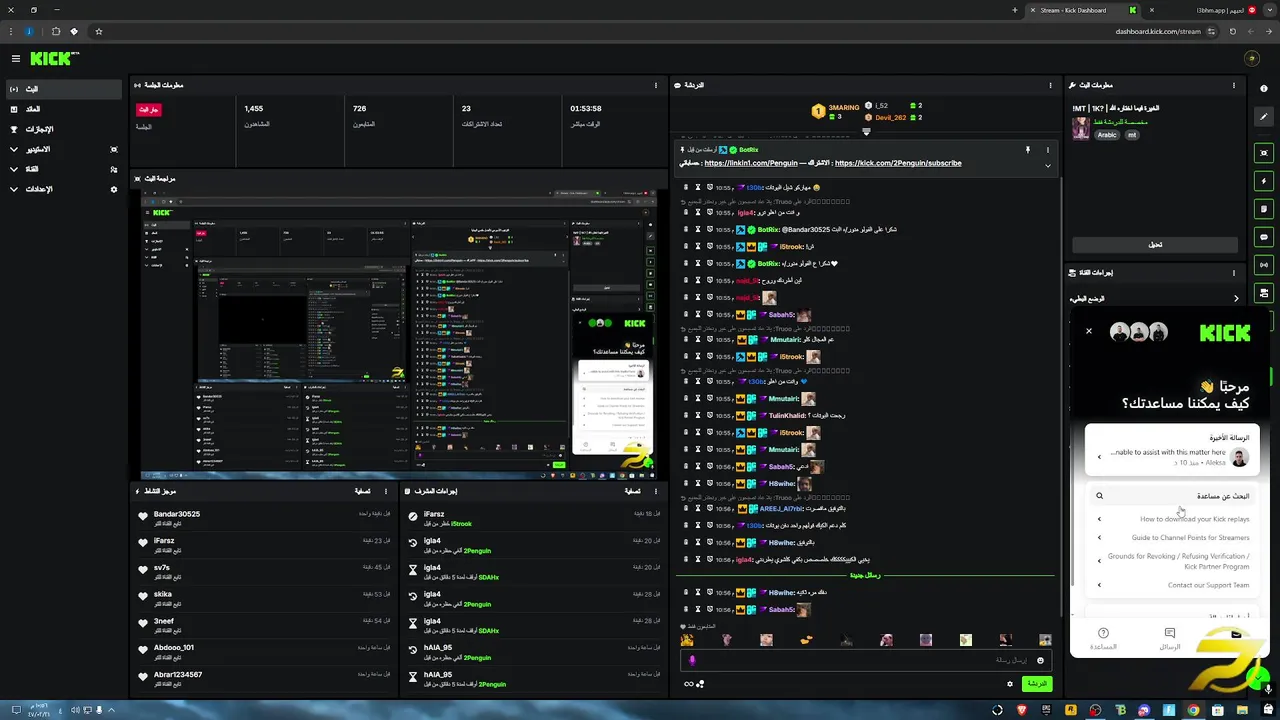Select the first emote in the emote row
This screenshot has width=1280, height=720.
pos(687,640)
